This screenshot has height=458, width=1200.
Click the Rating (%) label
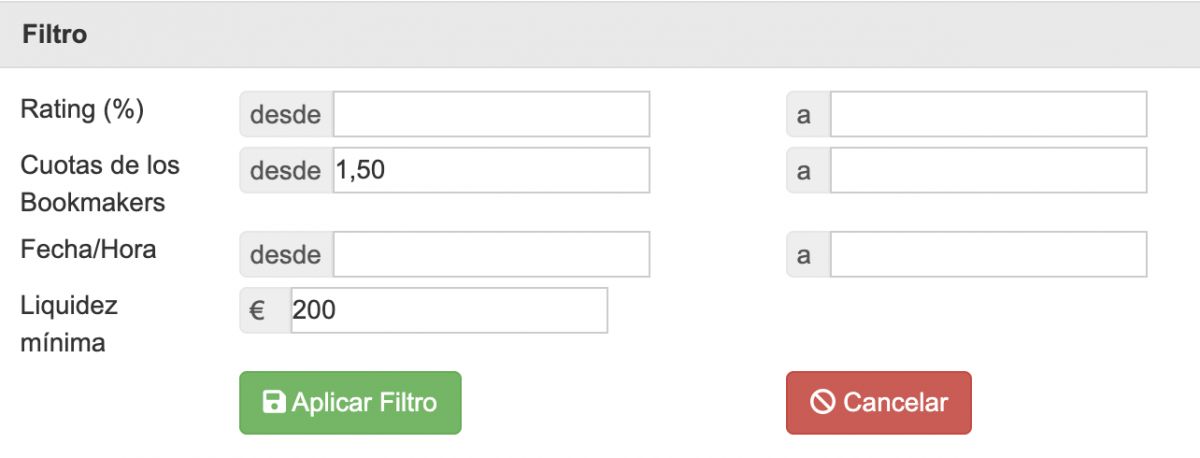coord(82,110)
